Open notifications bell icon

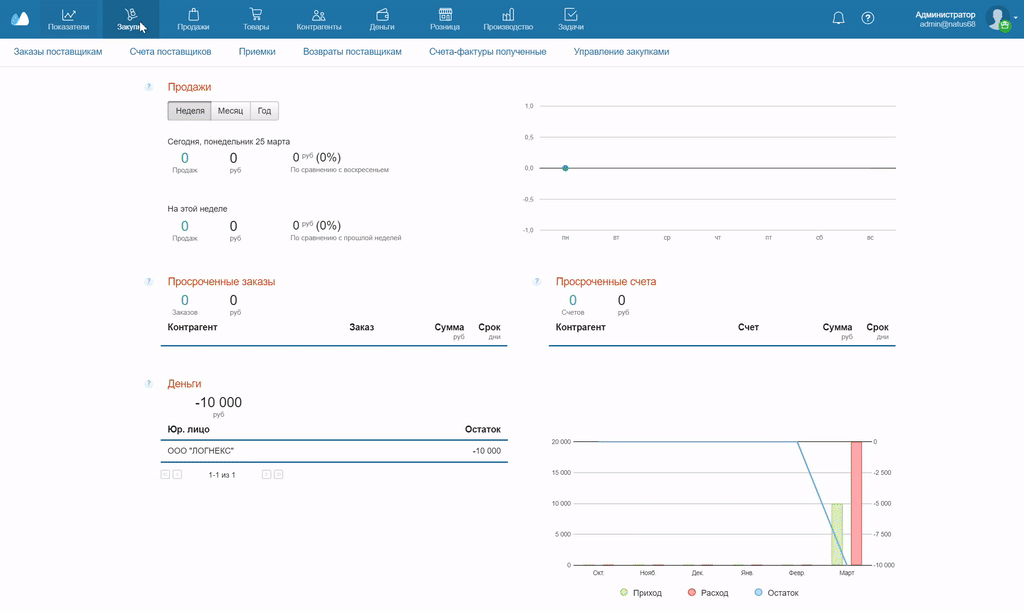point(838,18)
